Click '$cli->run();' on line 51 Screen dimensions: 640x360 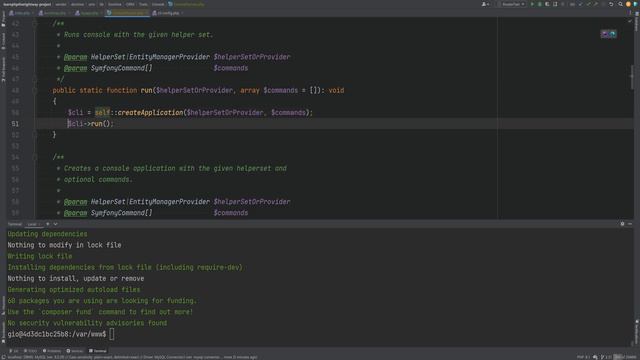pyautogui.click(x=91, y=124)
